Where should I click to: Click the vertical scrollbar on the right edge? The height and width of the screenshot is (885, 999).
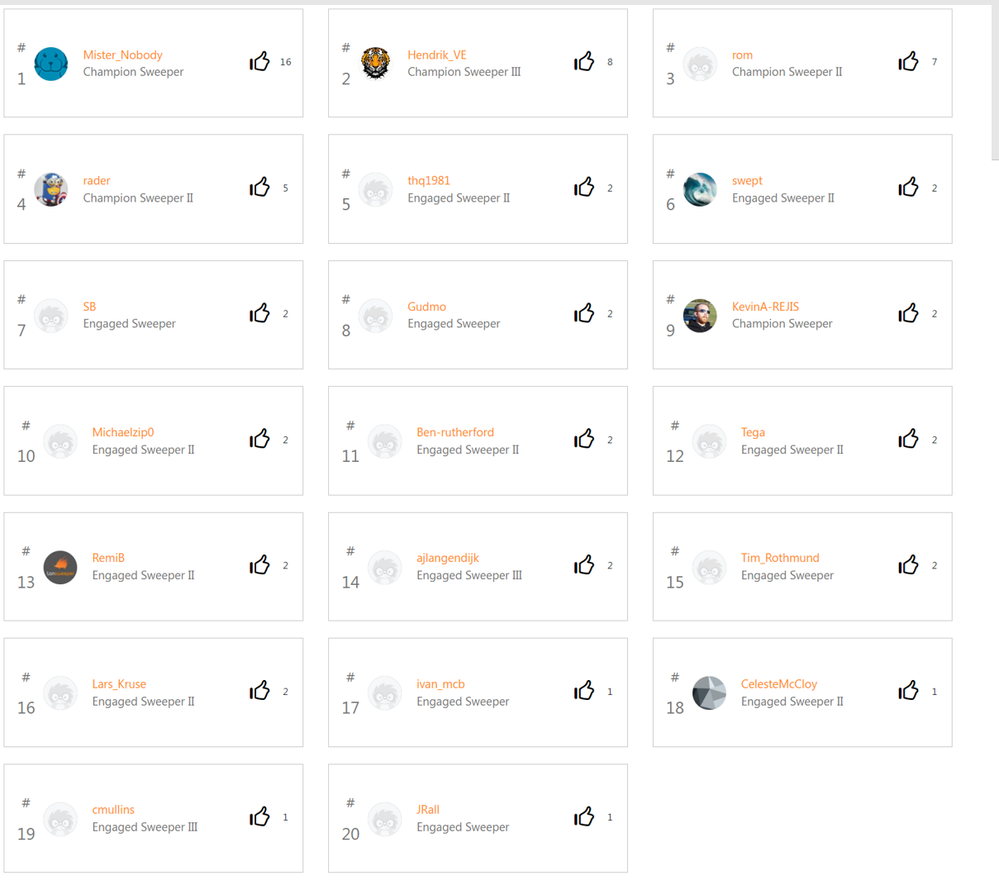994,80
